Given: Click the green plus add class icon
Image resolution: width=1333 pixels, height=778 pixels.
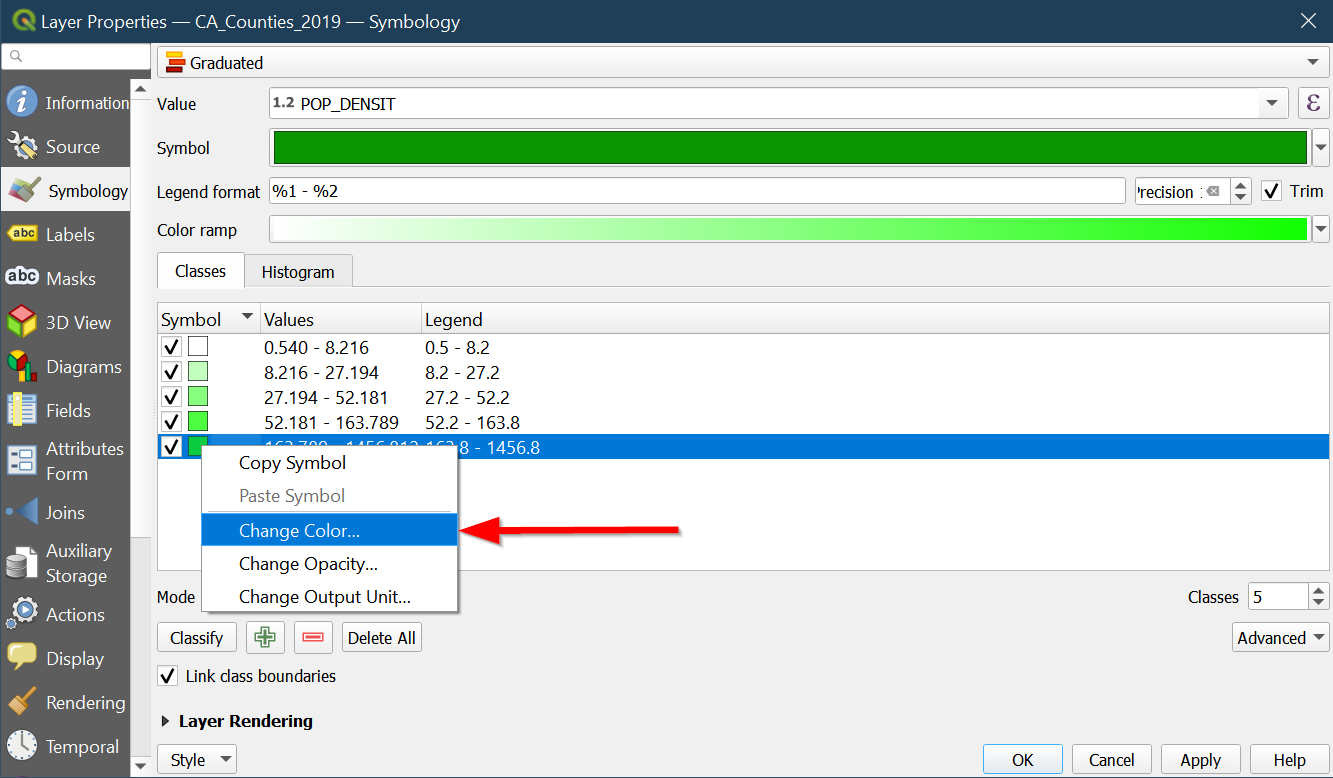Looking at the screenshot, I should (x=265, y=638).
